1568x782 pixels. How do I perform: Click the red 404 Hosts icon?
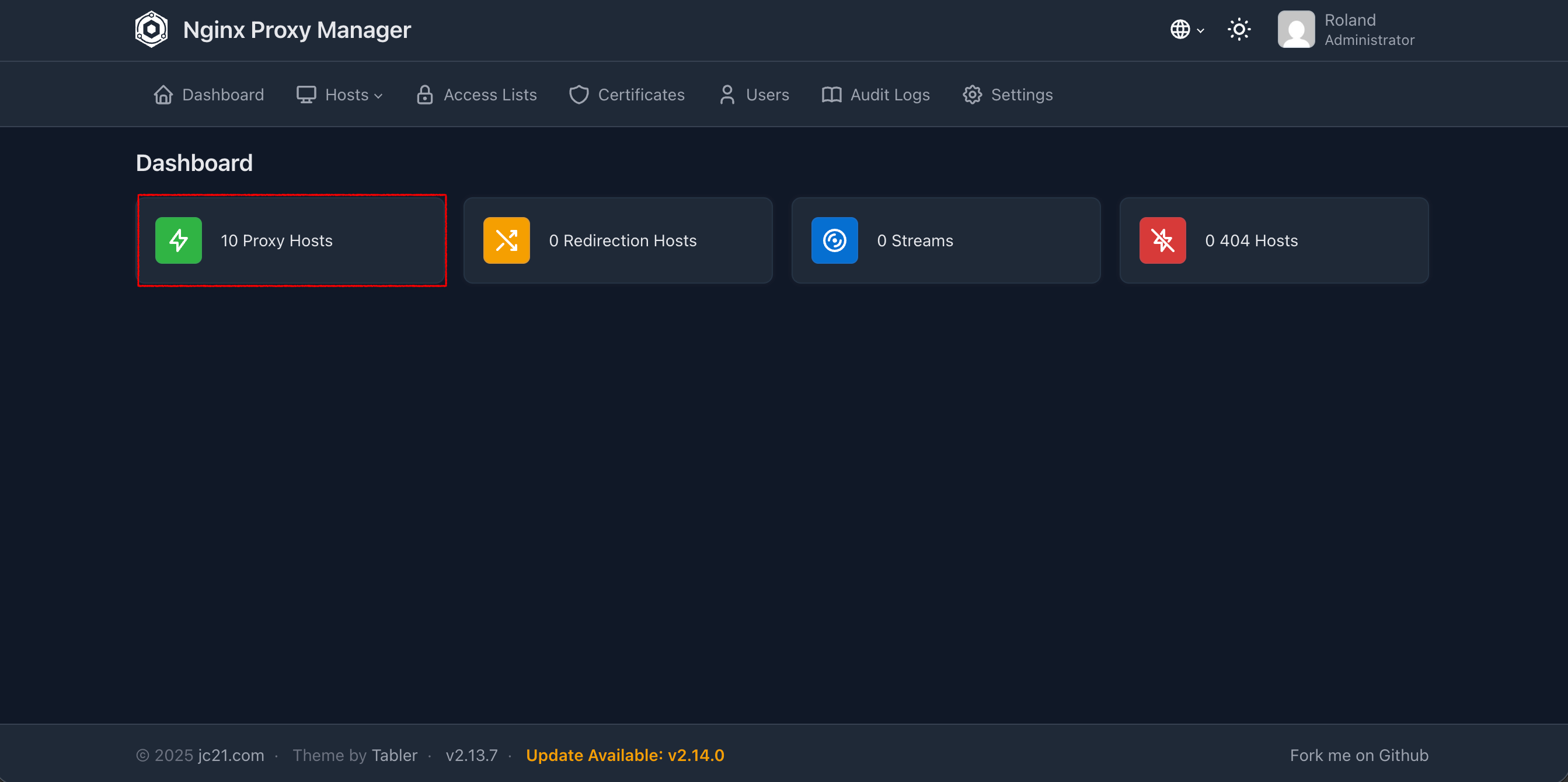1163,240
